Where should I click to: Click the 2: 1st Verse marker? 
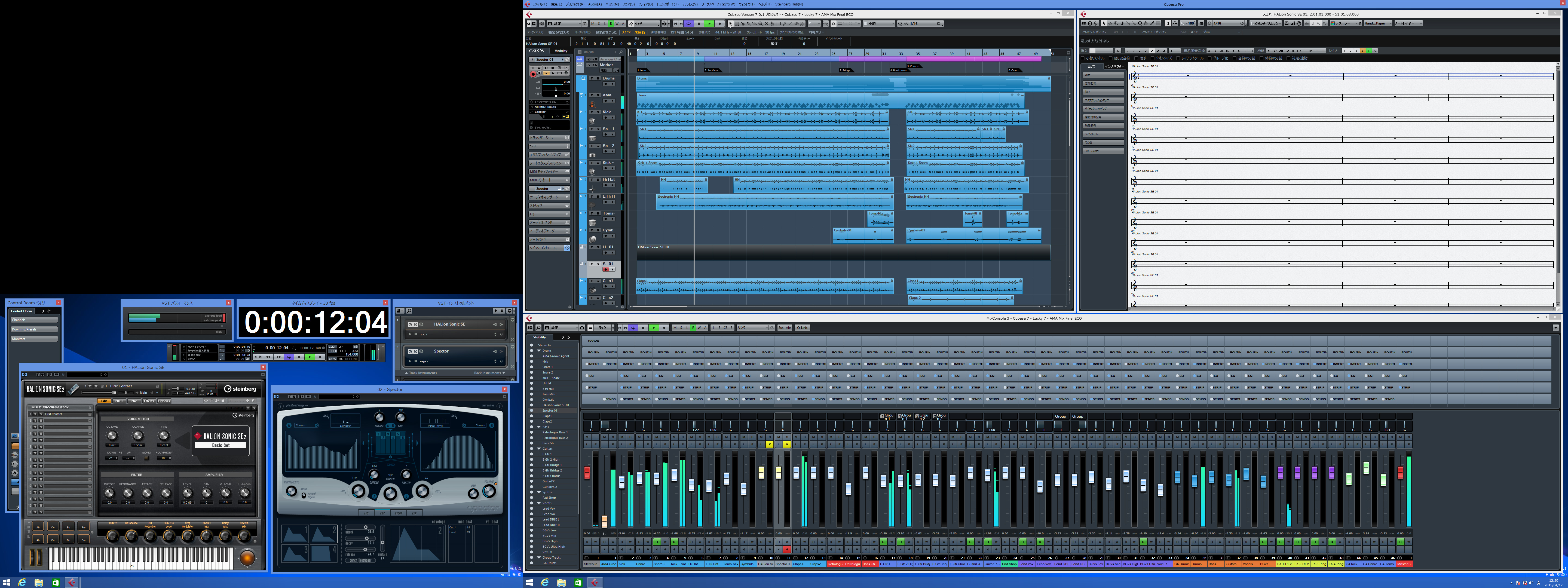pos(713,71)
